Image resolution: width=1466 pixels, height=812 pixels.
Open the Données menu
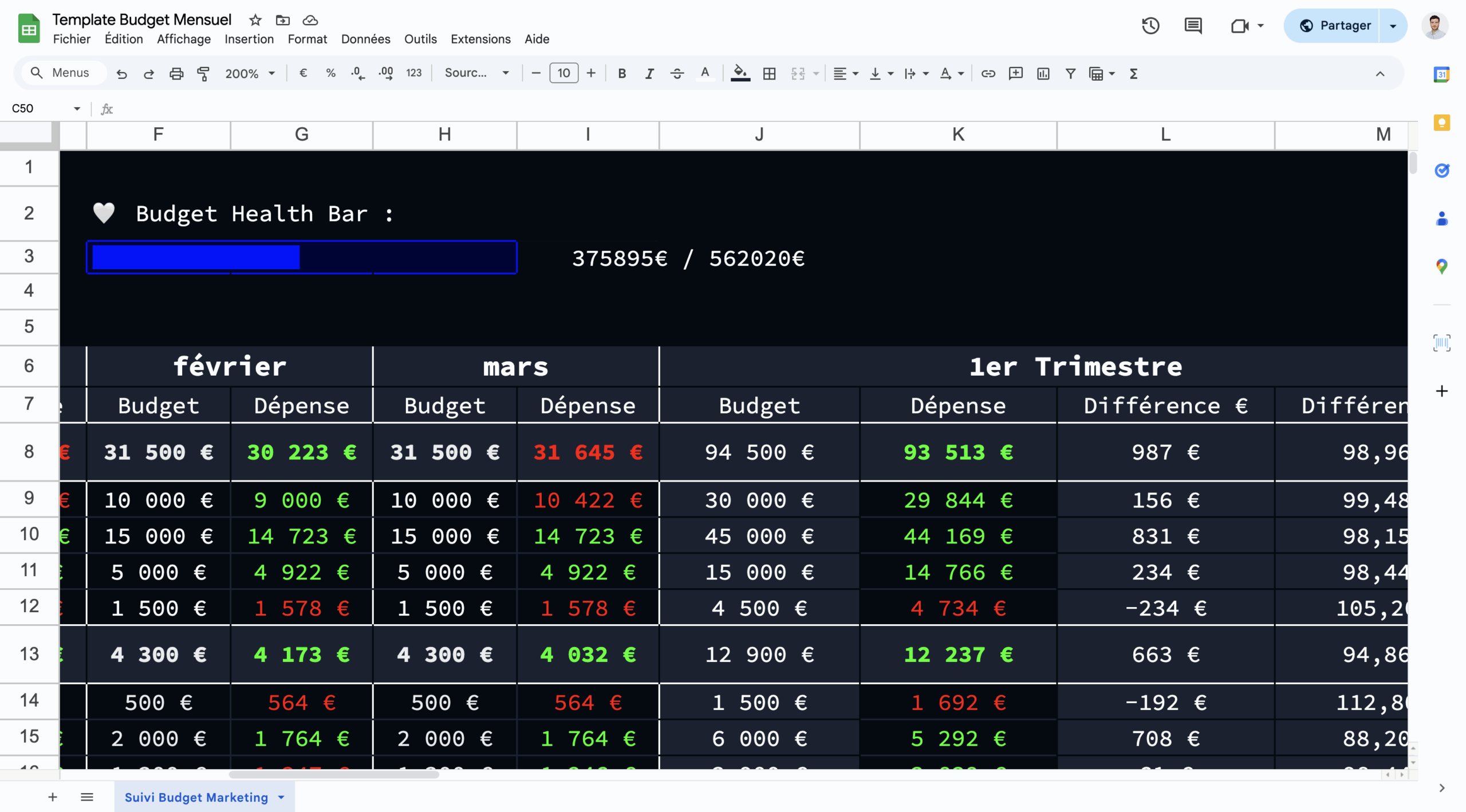pyautogui.click(x=365, y=39)
